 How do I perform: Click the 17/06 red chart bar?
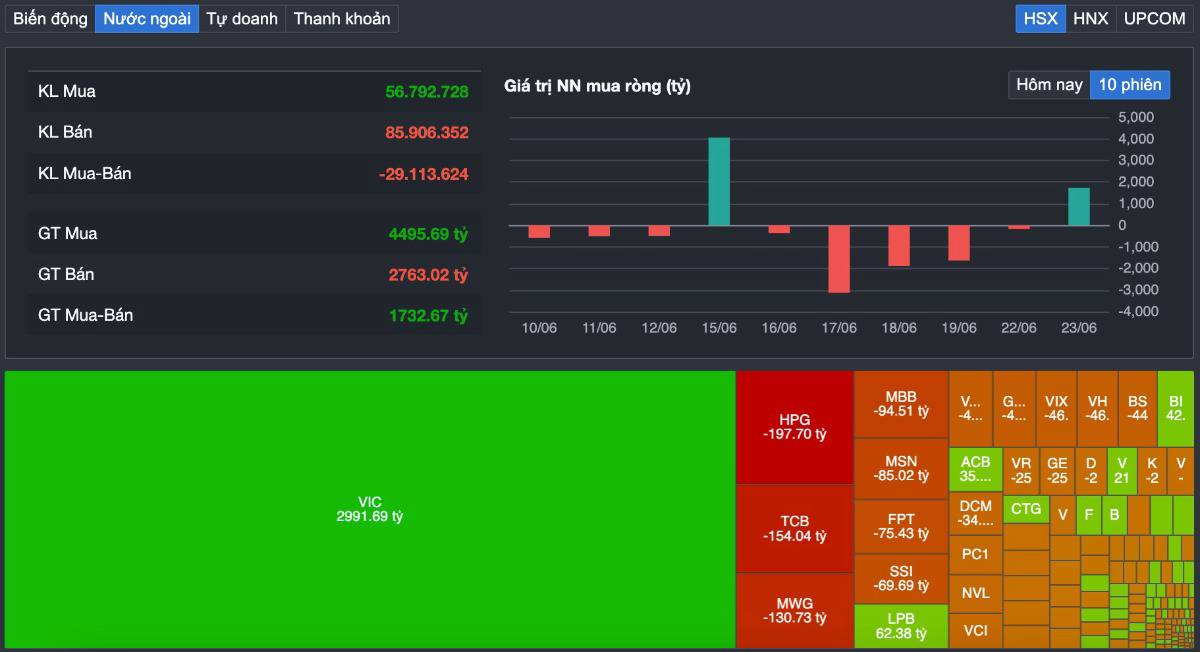(x=839, y=258)
